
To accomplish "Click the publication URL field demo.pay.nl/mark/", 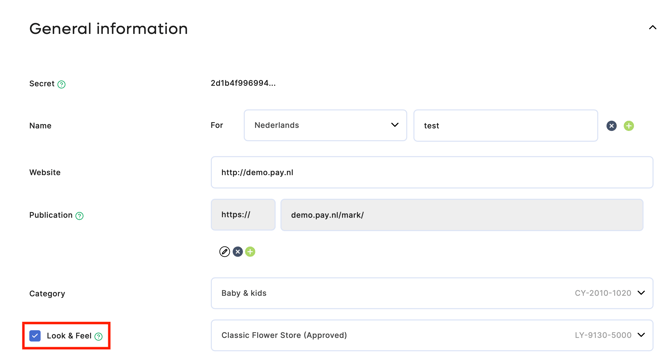I will pyautogui.click(x=461, y=215).
